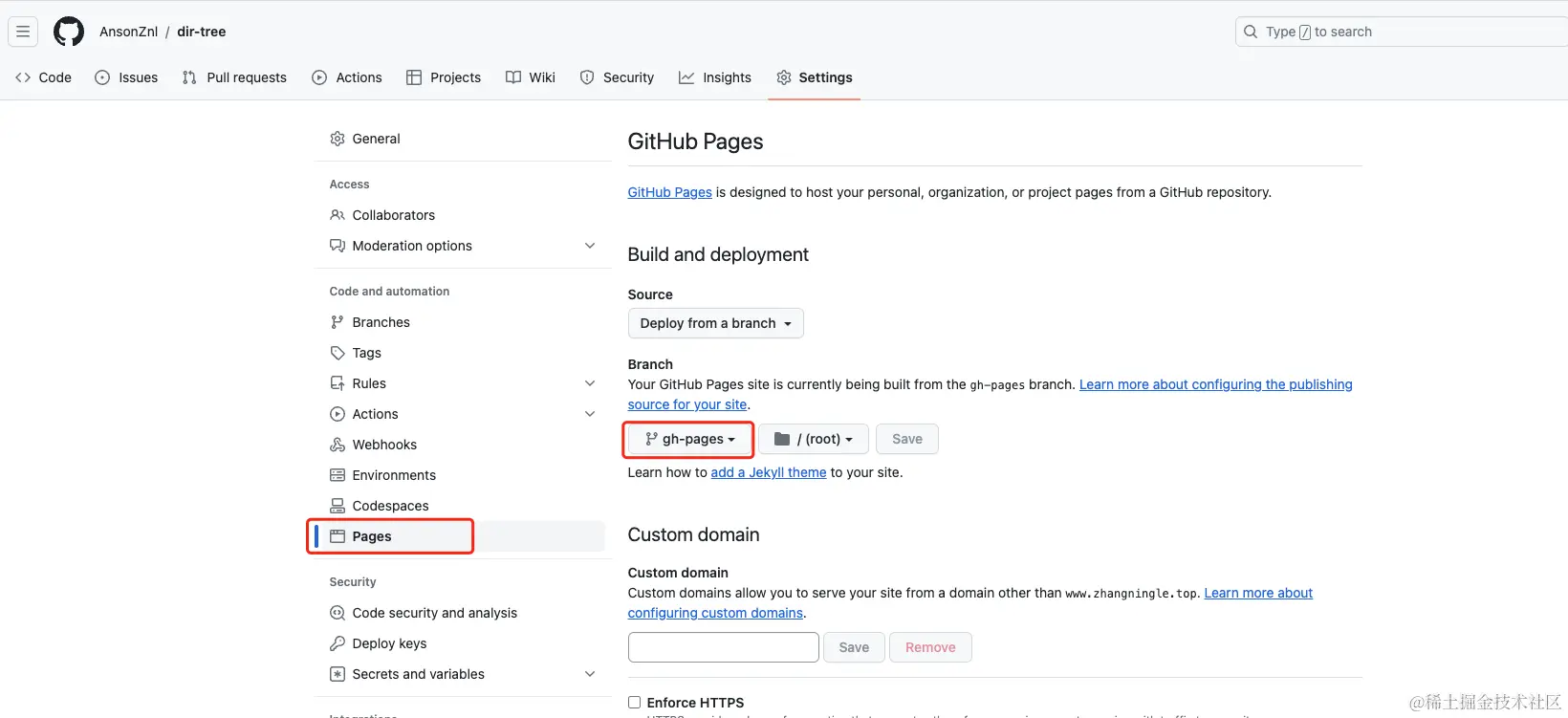
Task: Switch to the Wiki tab
Action: pos(531,77)
